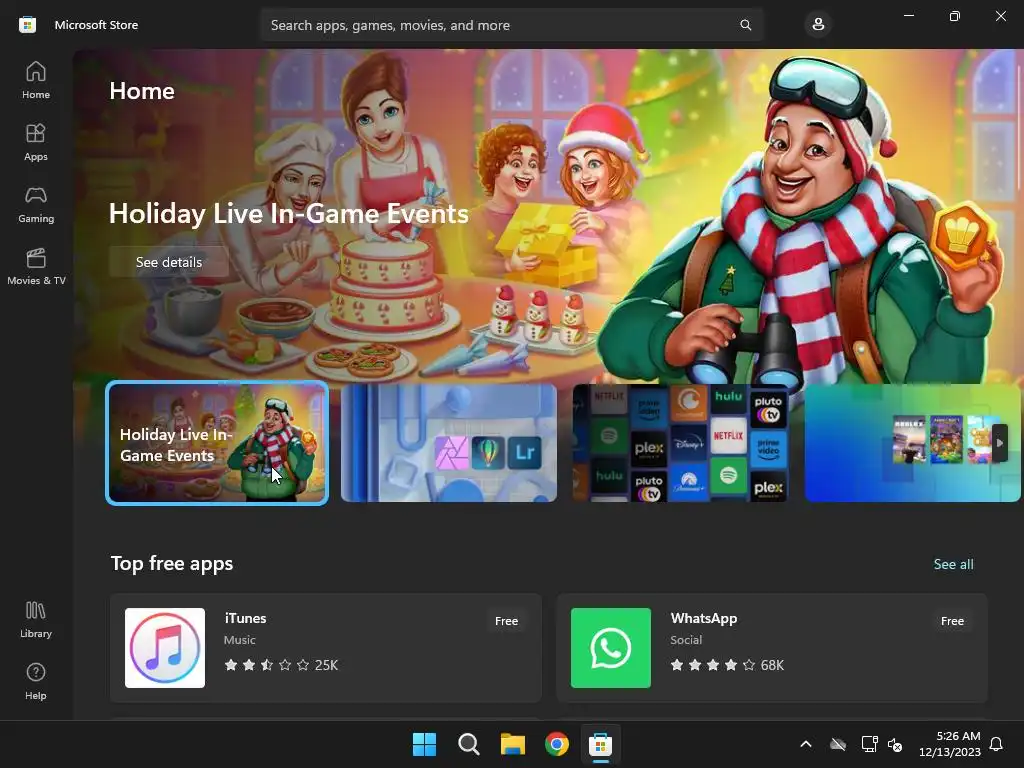1024x768 pixels.
Task: Click See details on Holiday banner
Action: 169,262
